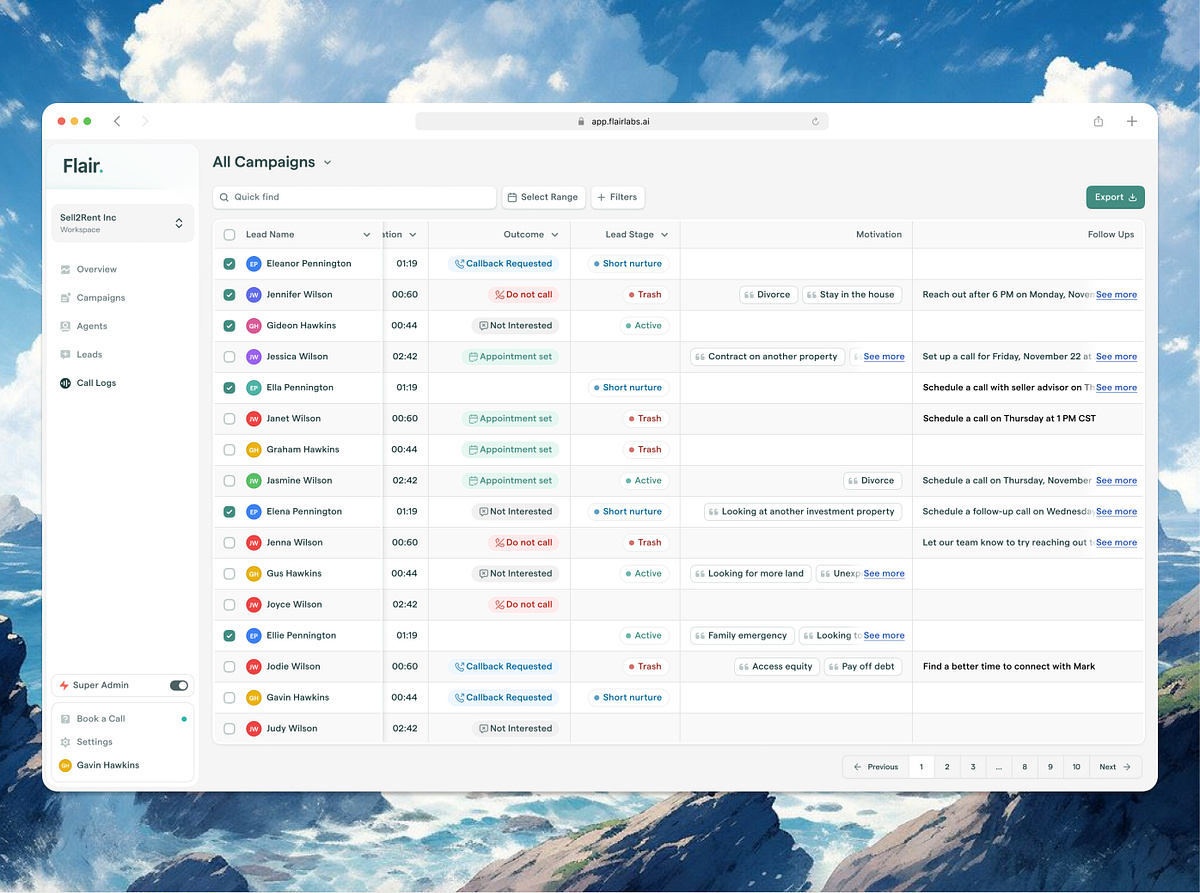
Task: Uncheck Jennifer Wilson's row checkbox
Action: pyautogui.click(x=229, y=295)
